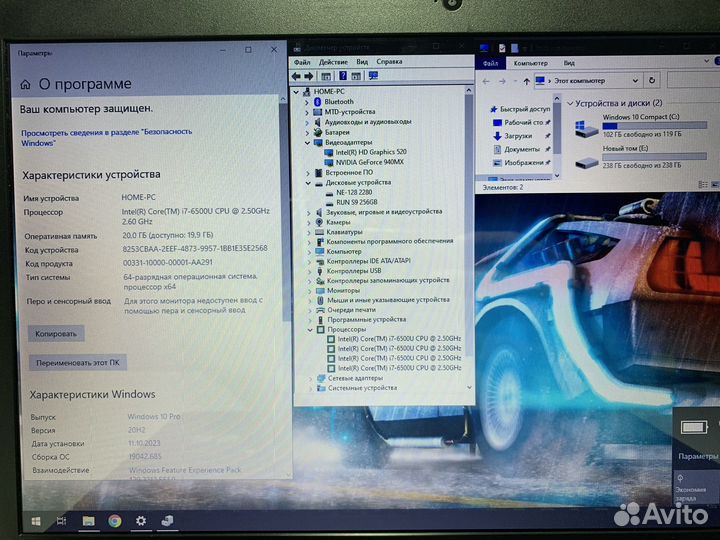Click the battery icon in the flyout

point(693,428)
